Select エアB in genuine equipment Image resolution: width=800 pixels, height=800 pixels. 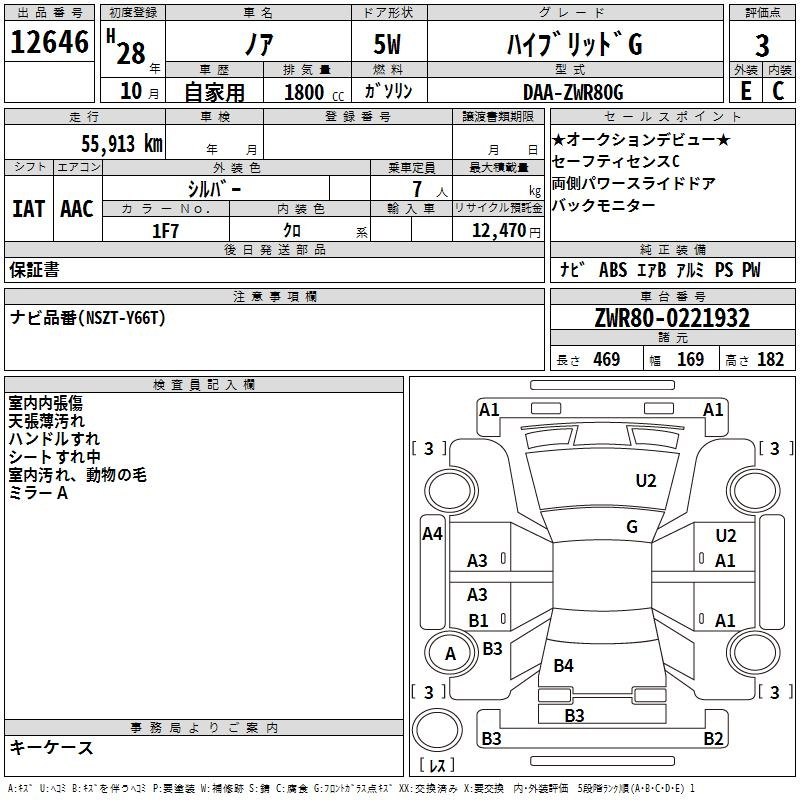(652, 269)
